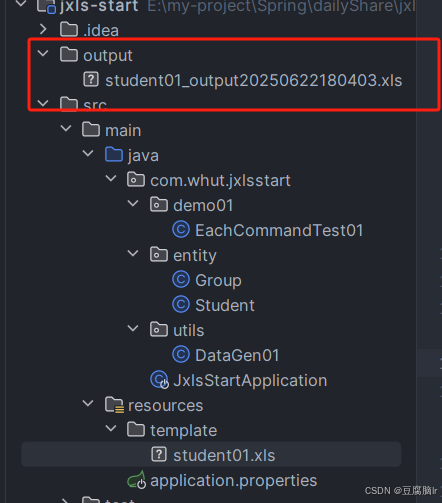This screenshot has height=503, width=442.
Task: Click the resources folder icon
Action: click(114, 405)
